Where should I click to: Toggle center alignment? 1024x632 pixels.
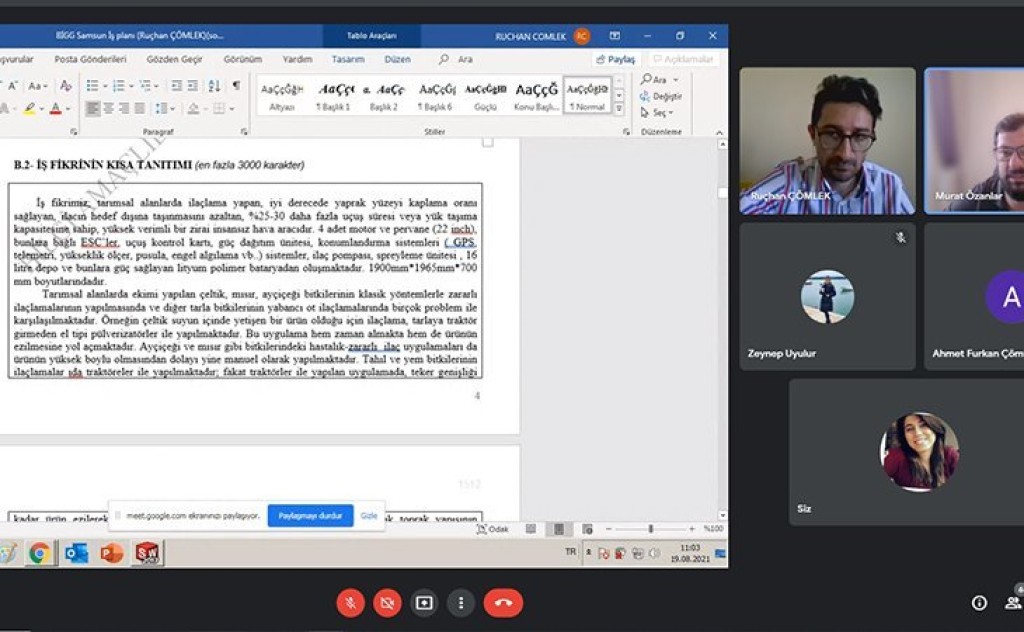[108, 108]
